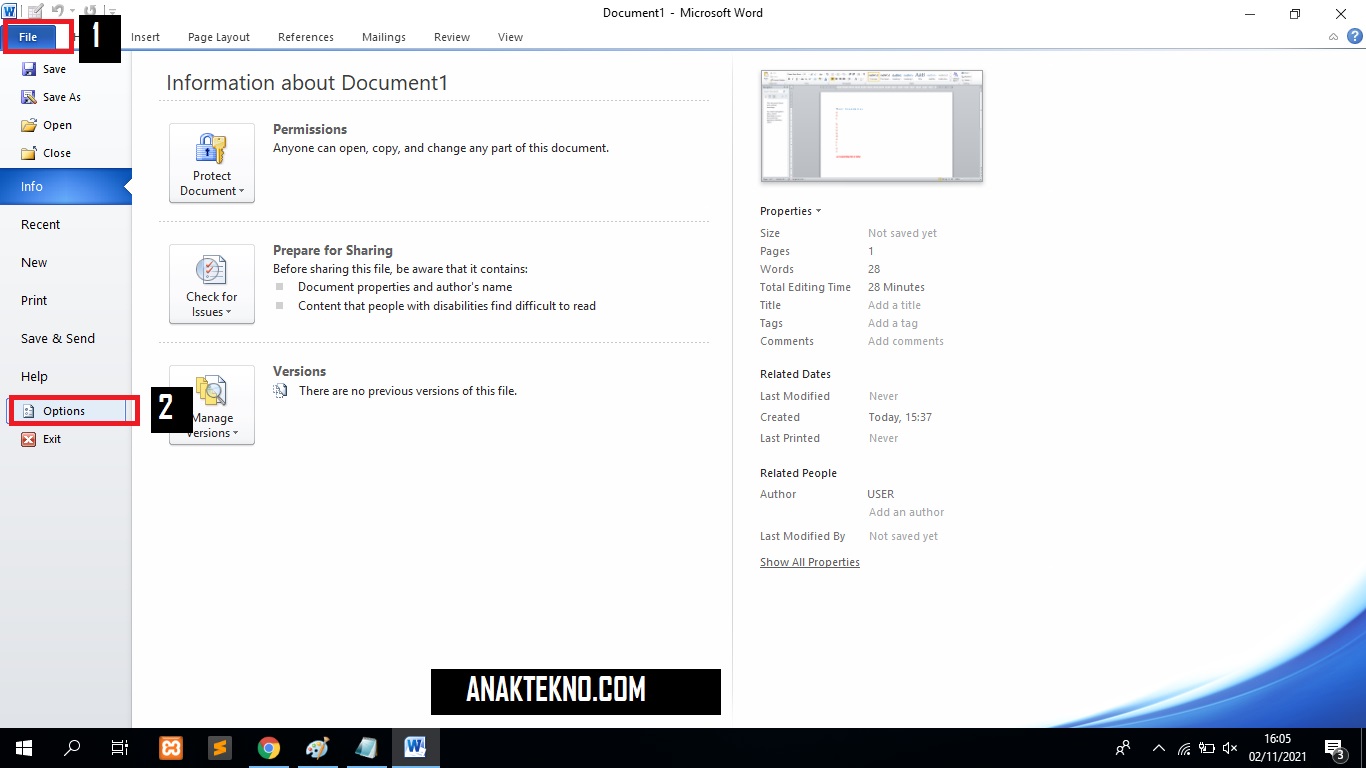
Task: Click the 'Today, 15:37' created date
Action: [x=901, y=417]
